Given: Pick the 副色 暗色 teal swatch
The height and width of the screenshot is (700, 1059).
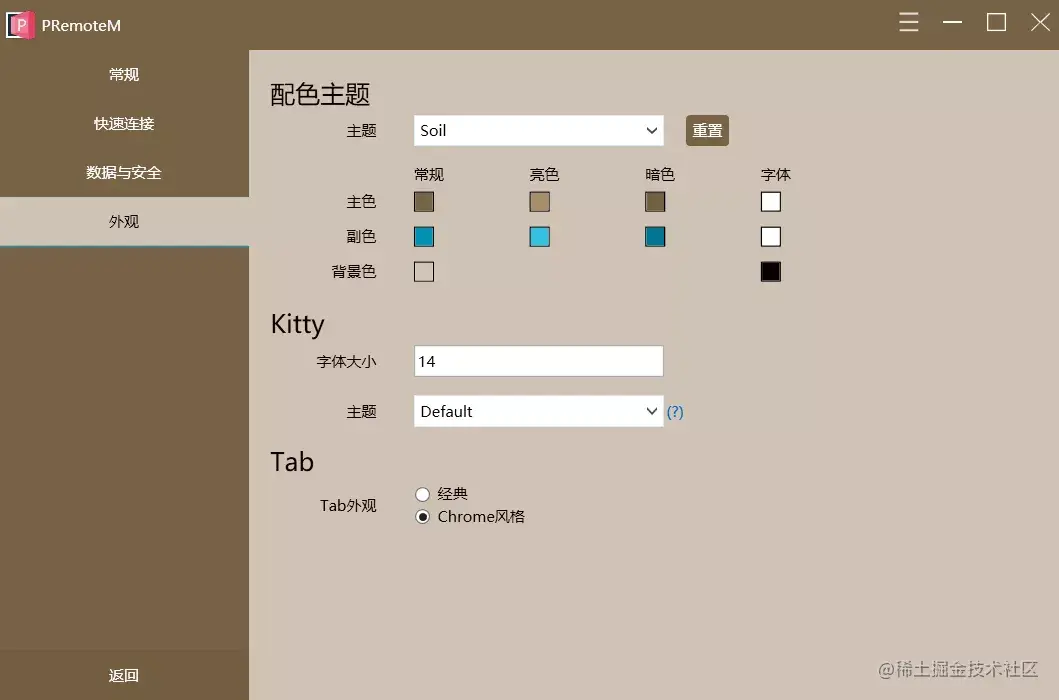Looking at the screenshot, I should pos(655,236).
